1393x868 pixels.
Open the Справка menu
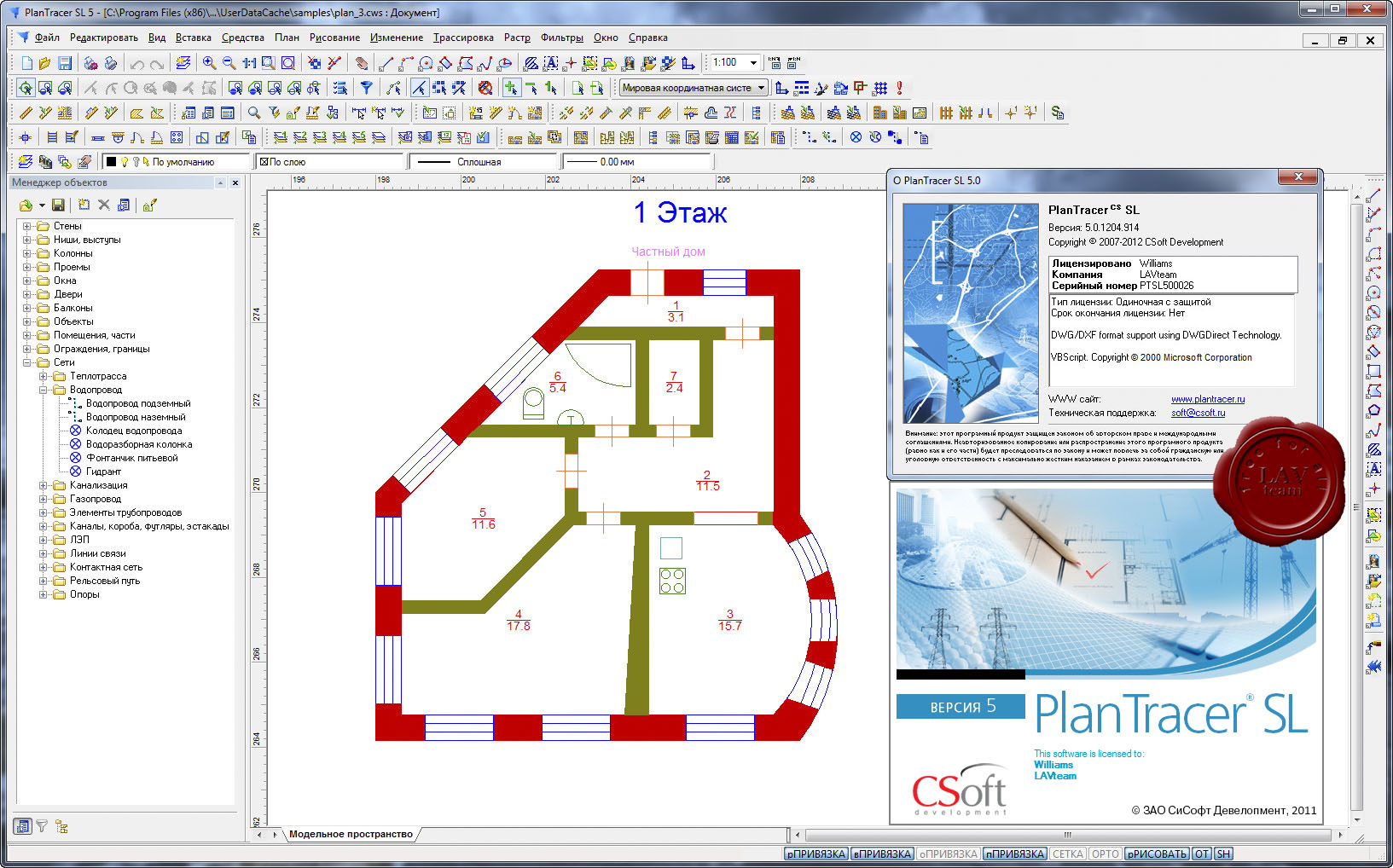648,38
